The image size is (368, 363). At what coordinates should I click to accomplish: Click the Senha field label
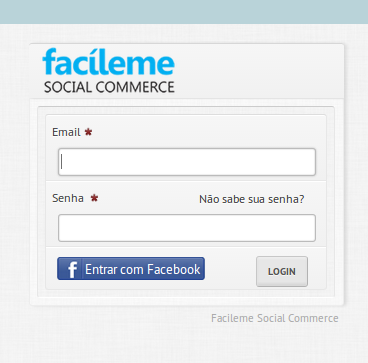[x=68, y=198]
